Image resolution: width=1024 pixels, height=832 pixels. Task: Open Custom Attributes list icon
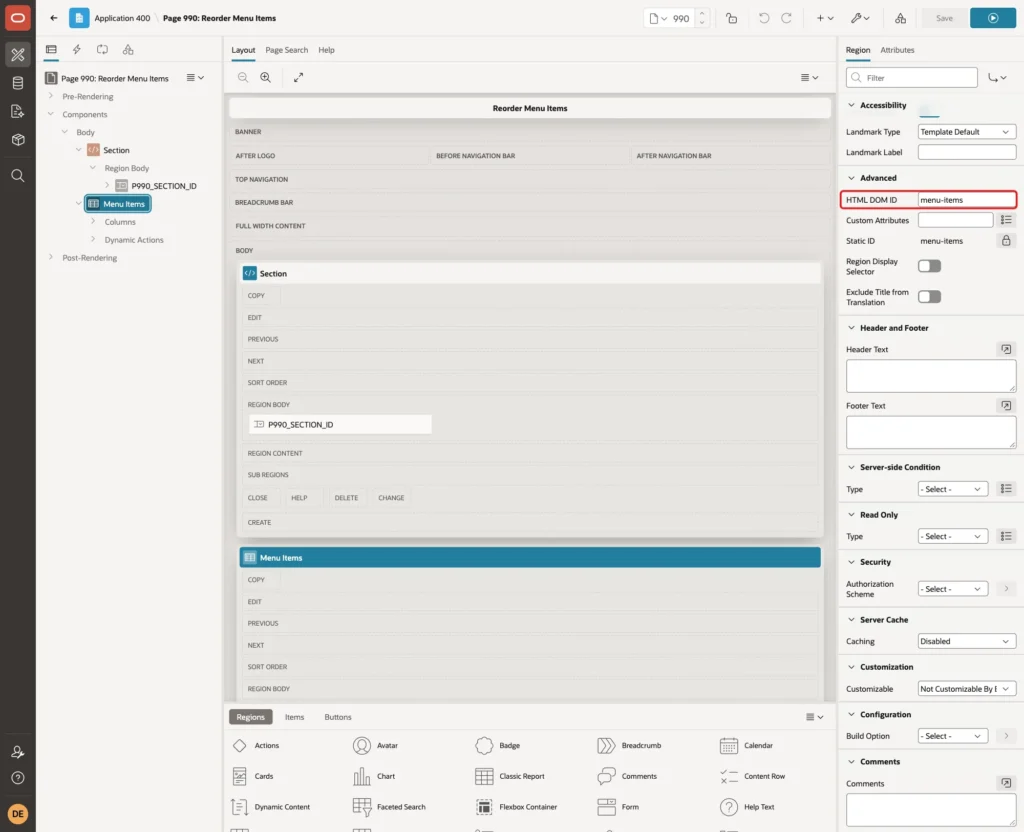[1006, 220]
